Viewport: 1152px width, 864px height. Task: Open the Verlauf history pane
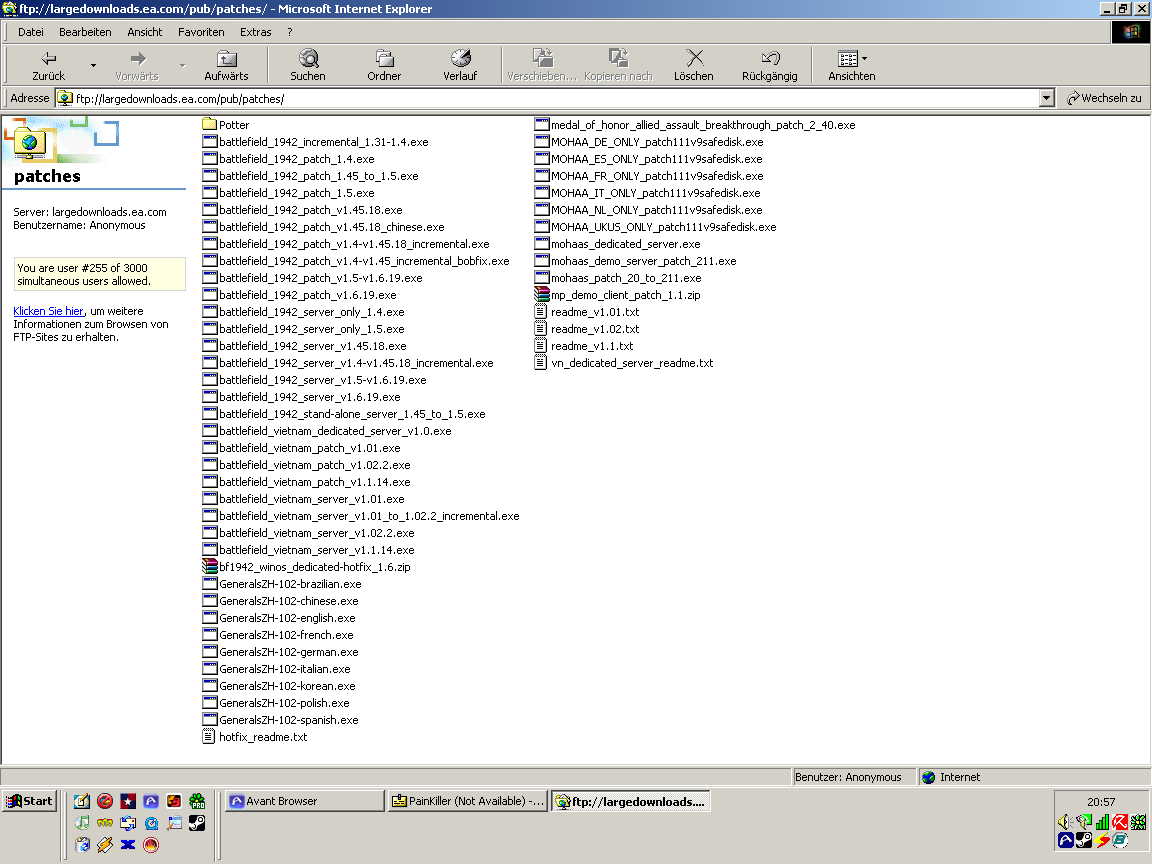pos(460,65)
